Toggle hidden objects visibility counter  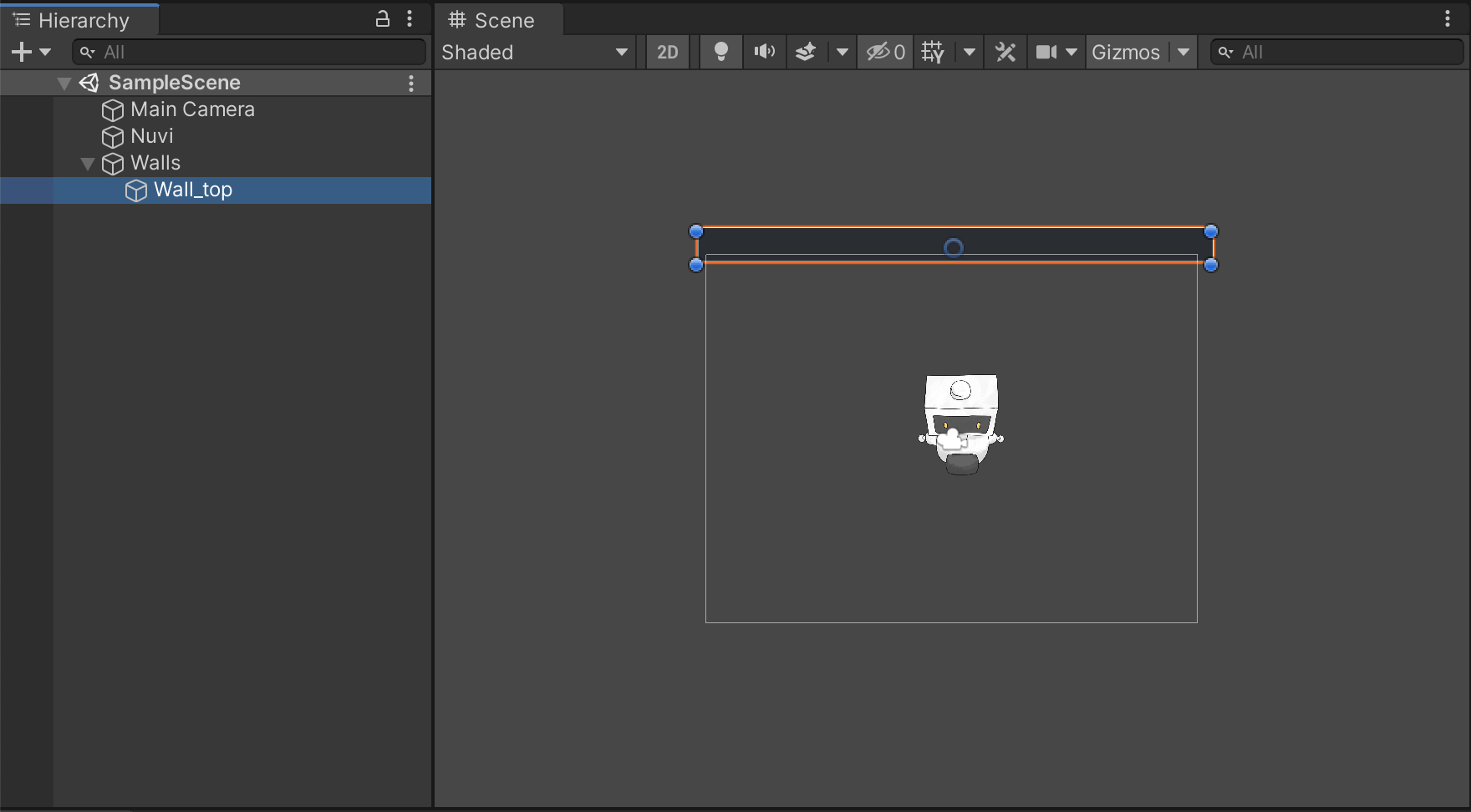tap(885, 52)
